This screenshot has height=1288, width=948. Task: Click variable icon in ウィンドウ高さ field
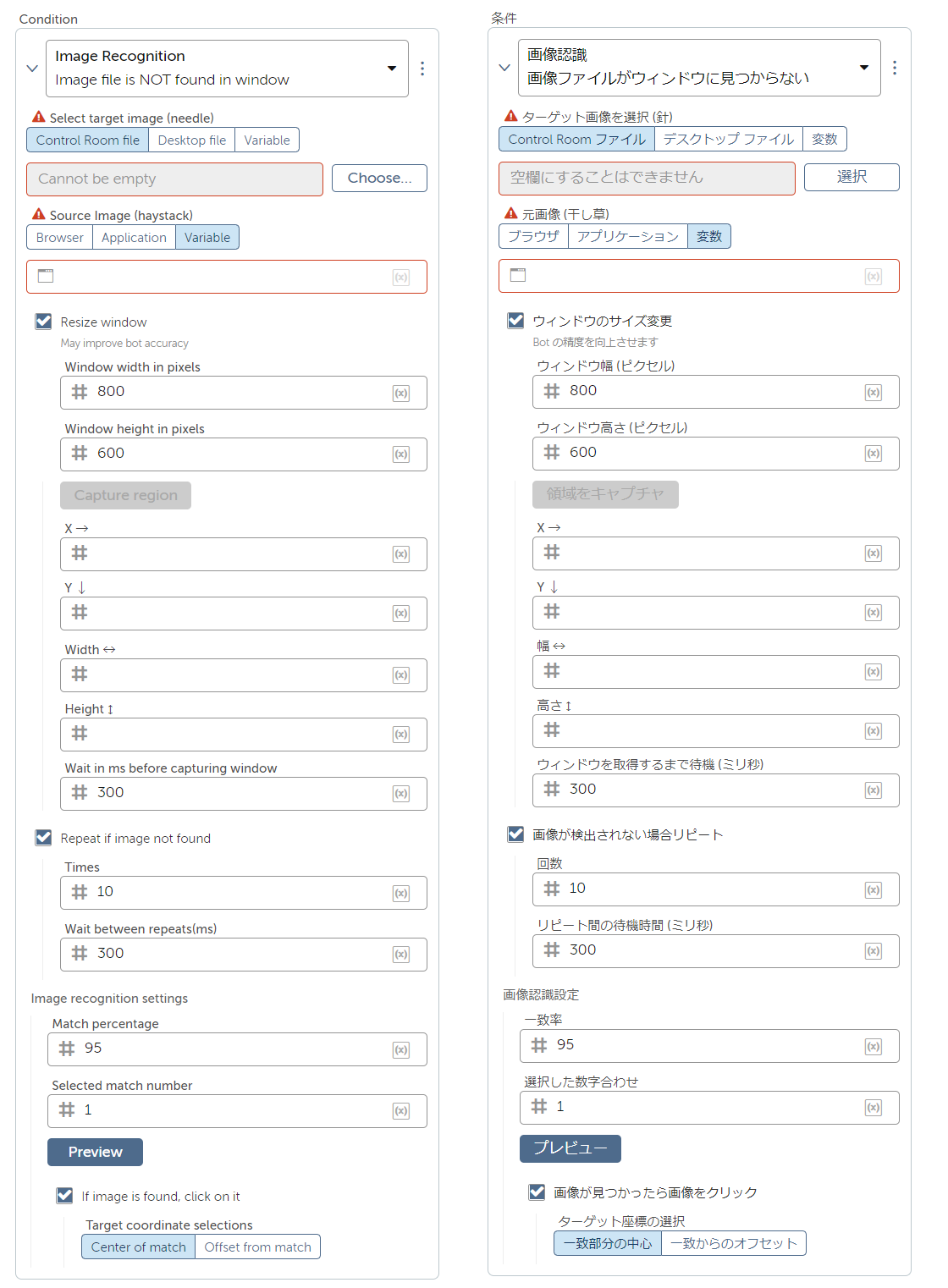[874, 454]
